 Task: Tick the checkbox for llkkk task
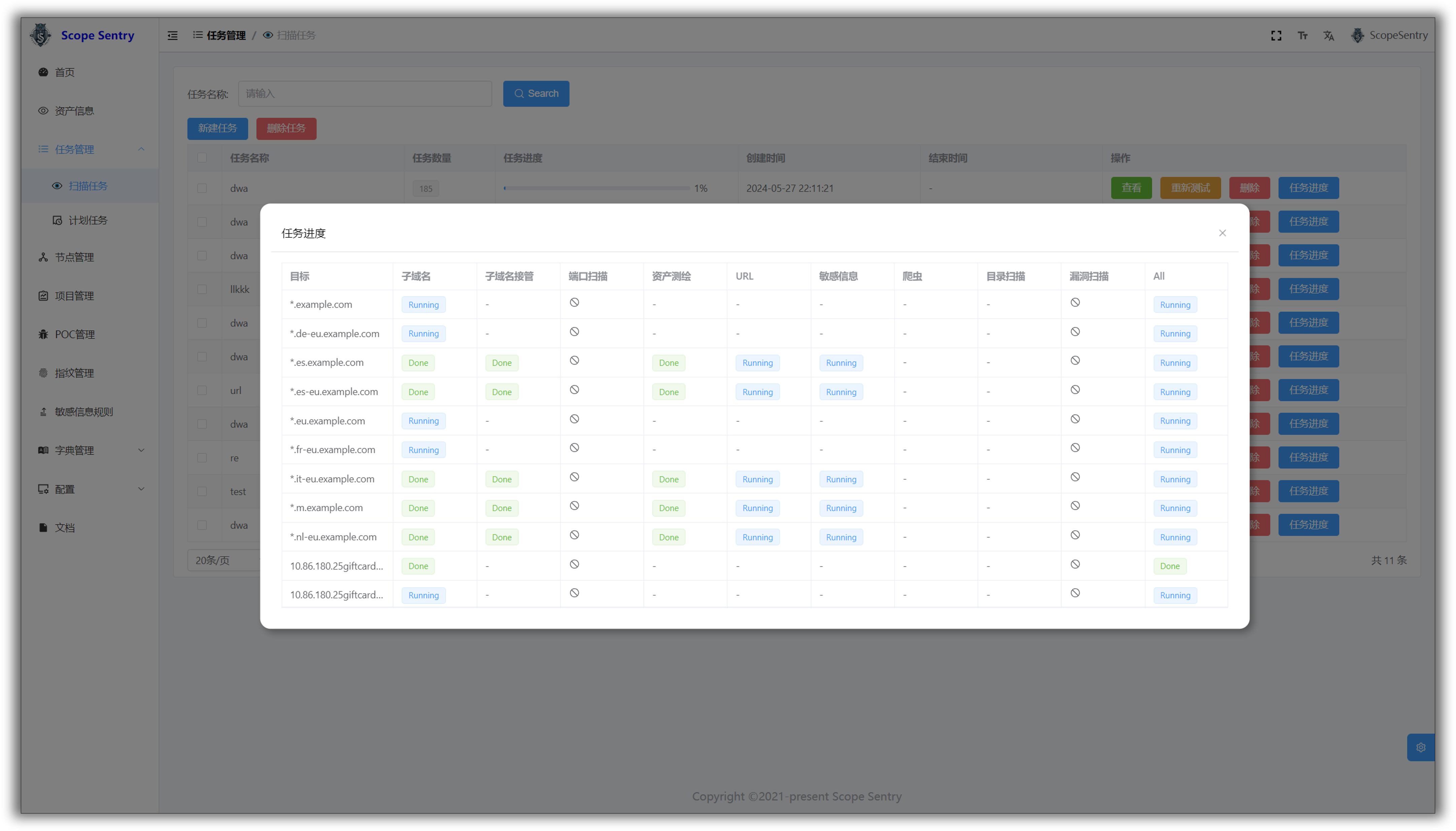pyautogui.click(x=202, y=289)
